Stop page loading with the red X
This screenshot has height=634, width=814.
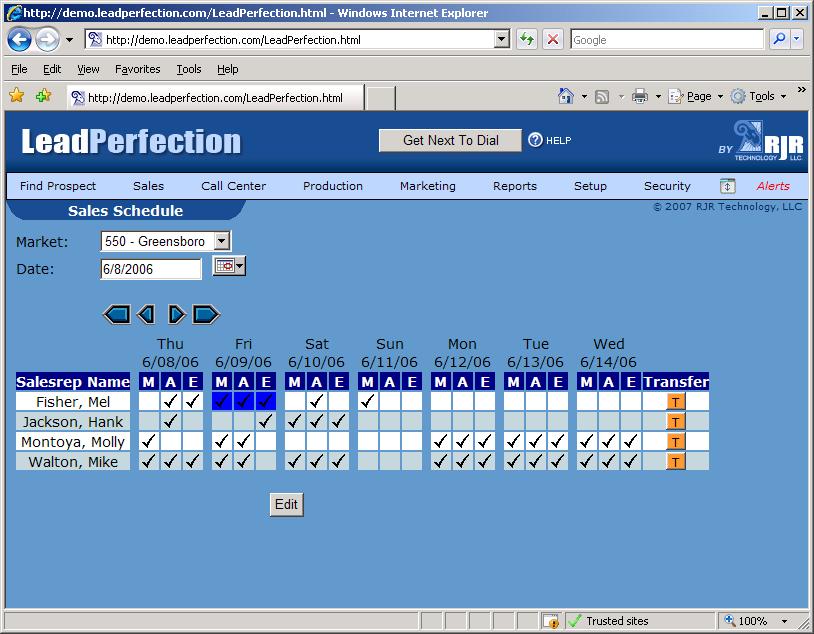553,39
